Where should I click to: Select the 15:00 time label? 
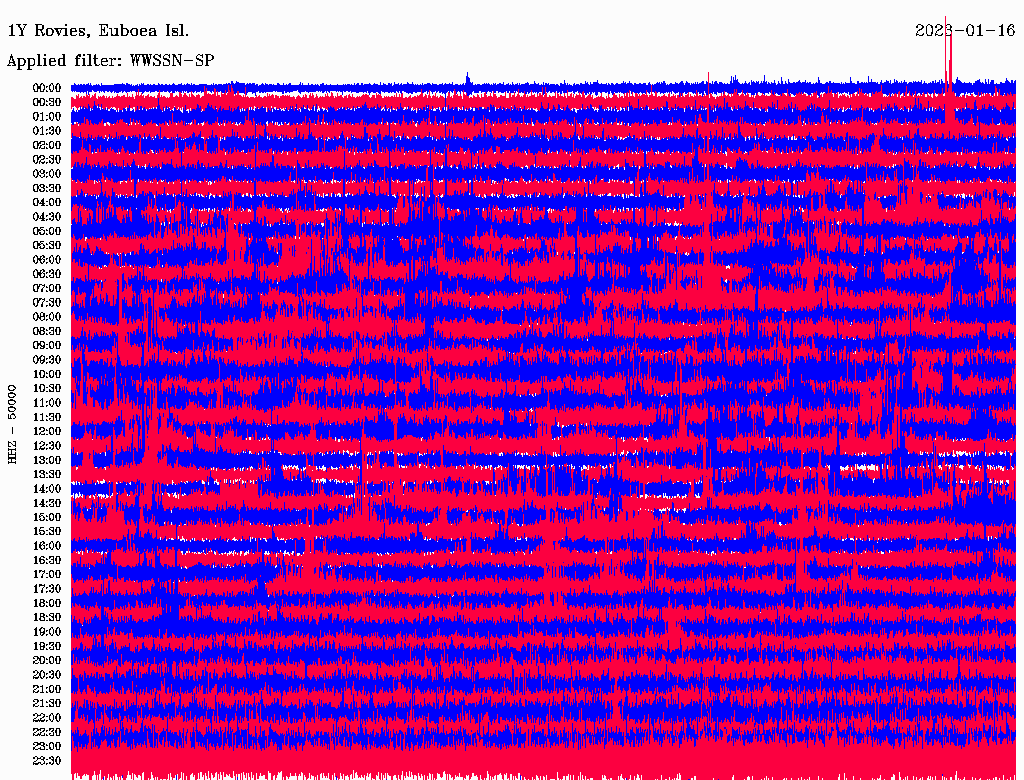(x=47, y=517)
